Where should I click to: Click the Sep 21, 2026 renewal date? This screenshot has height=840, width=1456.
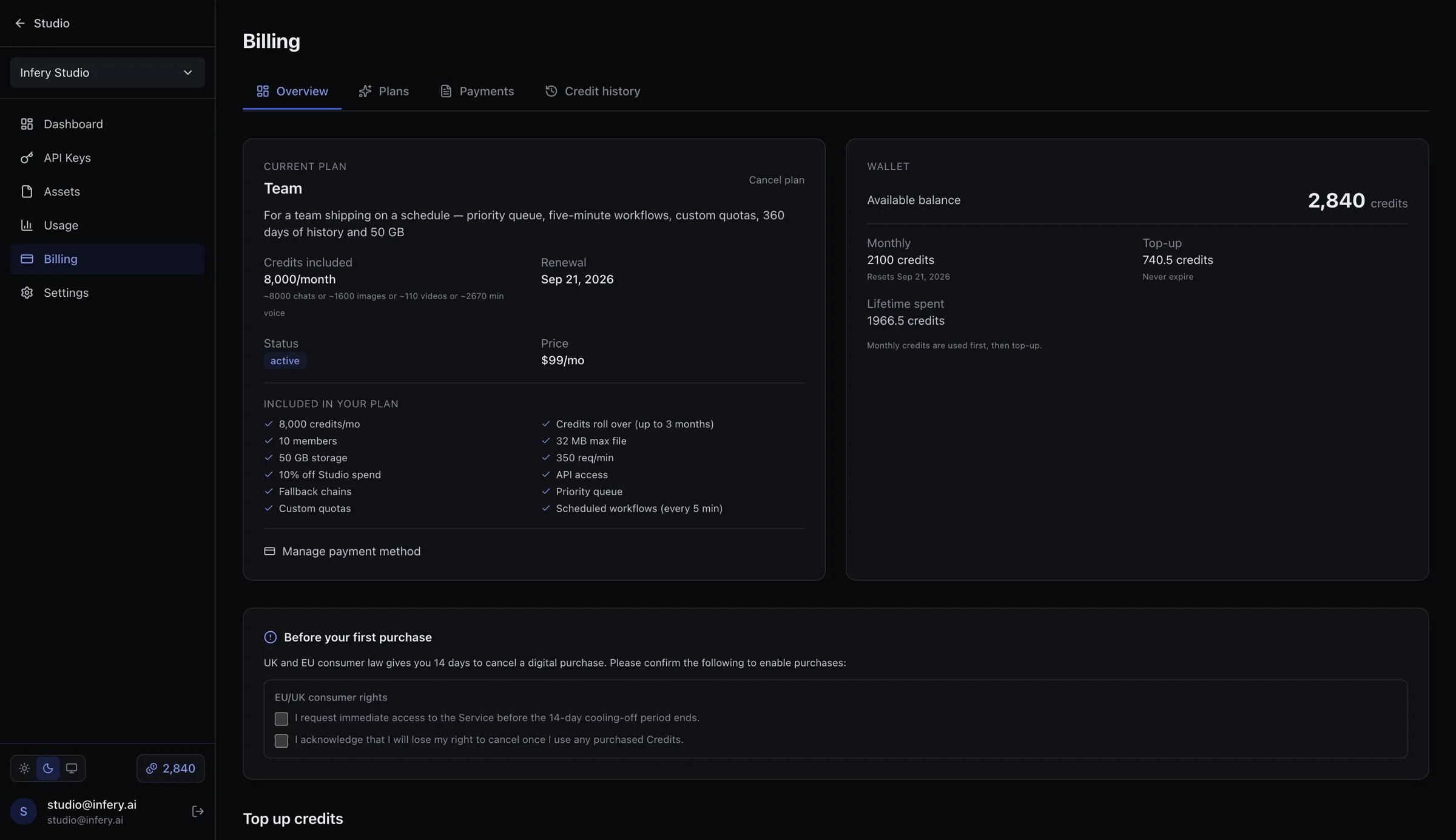click(577, 279)
